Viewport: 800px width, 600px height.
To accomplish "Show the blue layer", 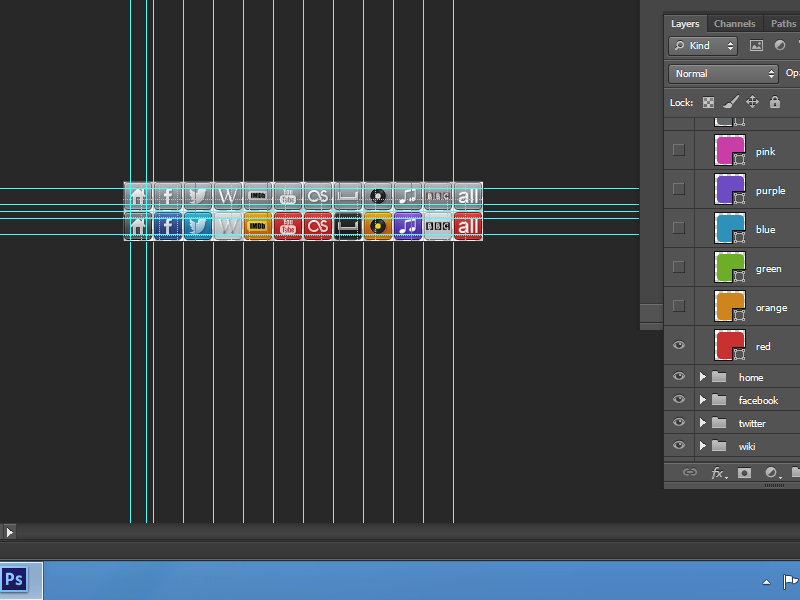I will click(x=679, y=228).
